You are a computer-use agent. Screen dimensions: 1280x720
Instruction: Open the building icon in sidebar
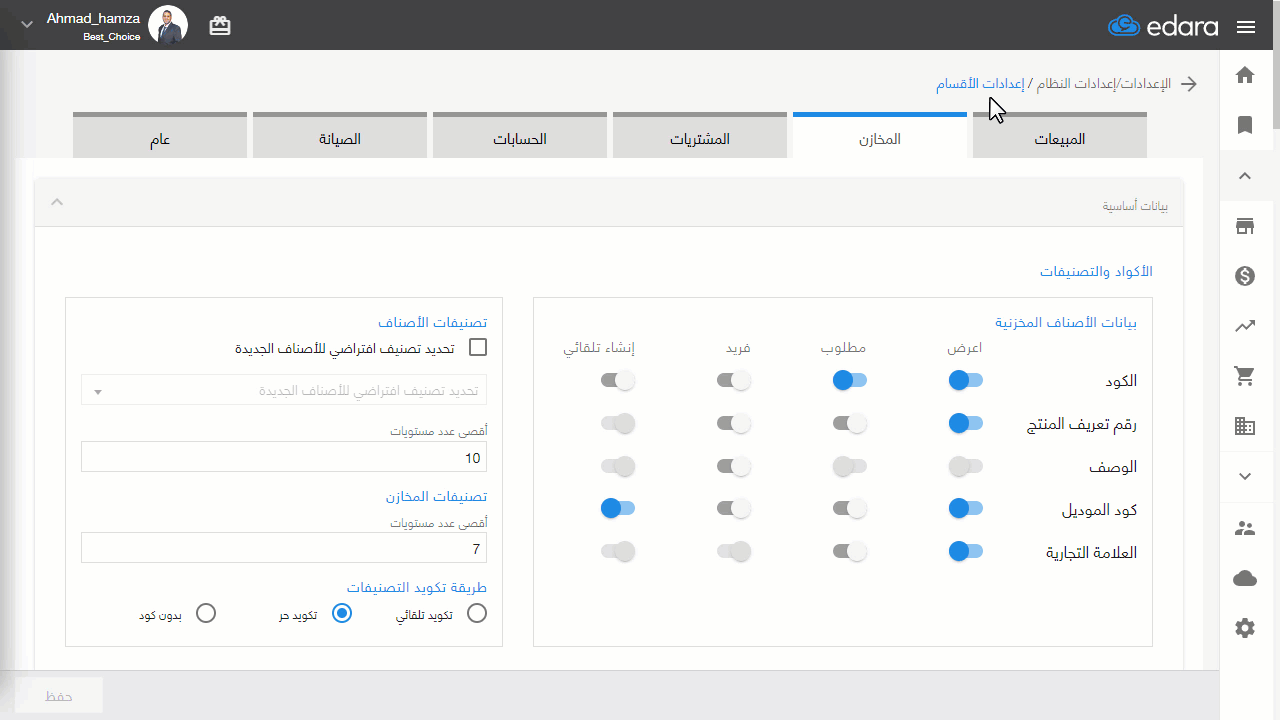pyautogui.click(x=1245, y=426)
